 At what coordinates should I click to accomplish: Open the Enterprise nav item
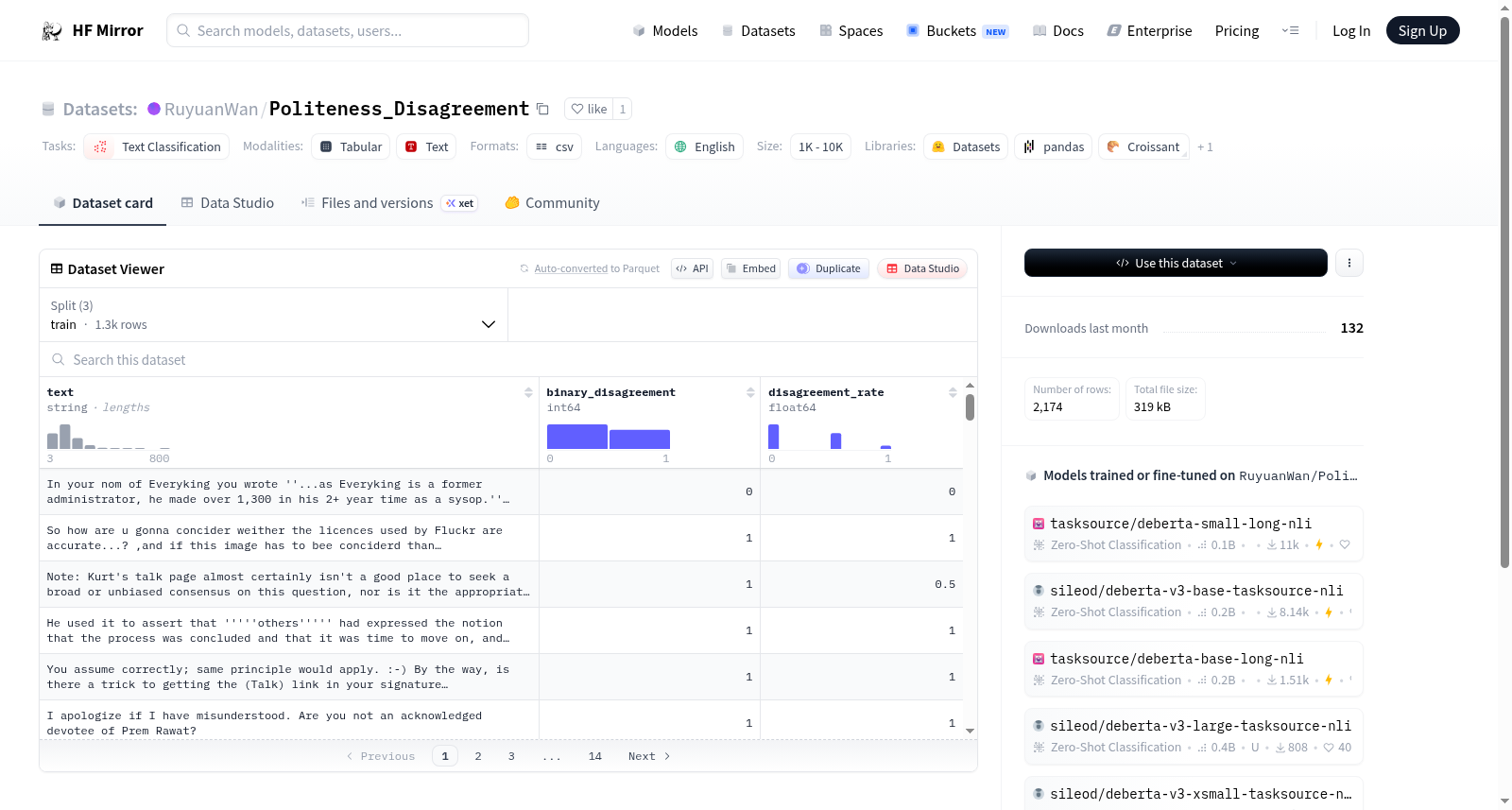pyautogui.click(x=1149, y=31)
